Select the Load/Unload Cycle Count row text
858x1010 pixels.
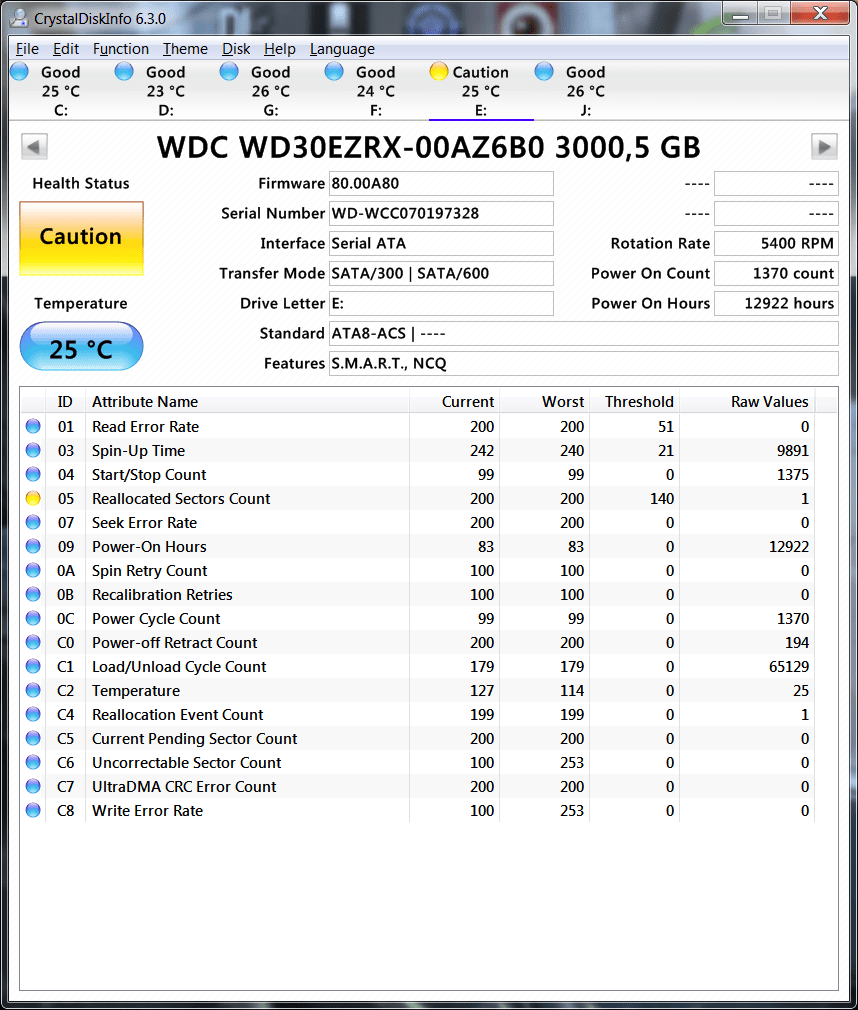click(179, 667)
